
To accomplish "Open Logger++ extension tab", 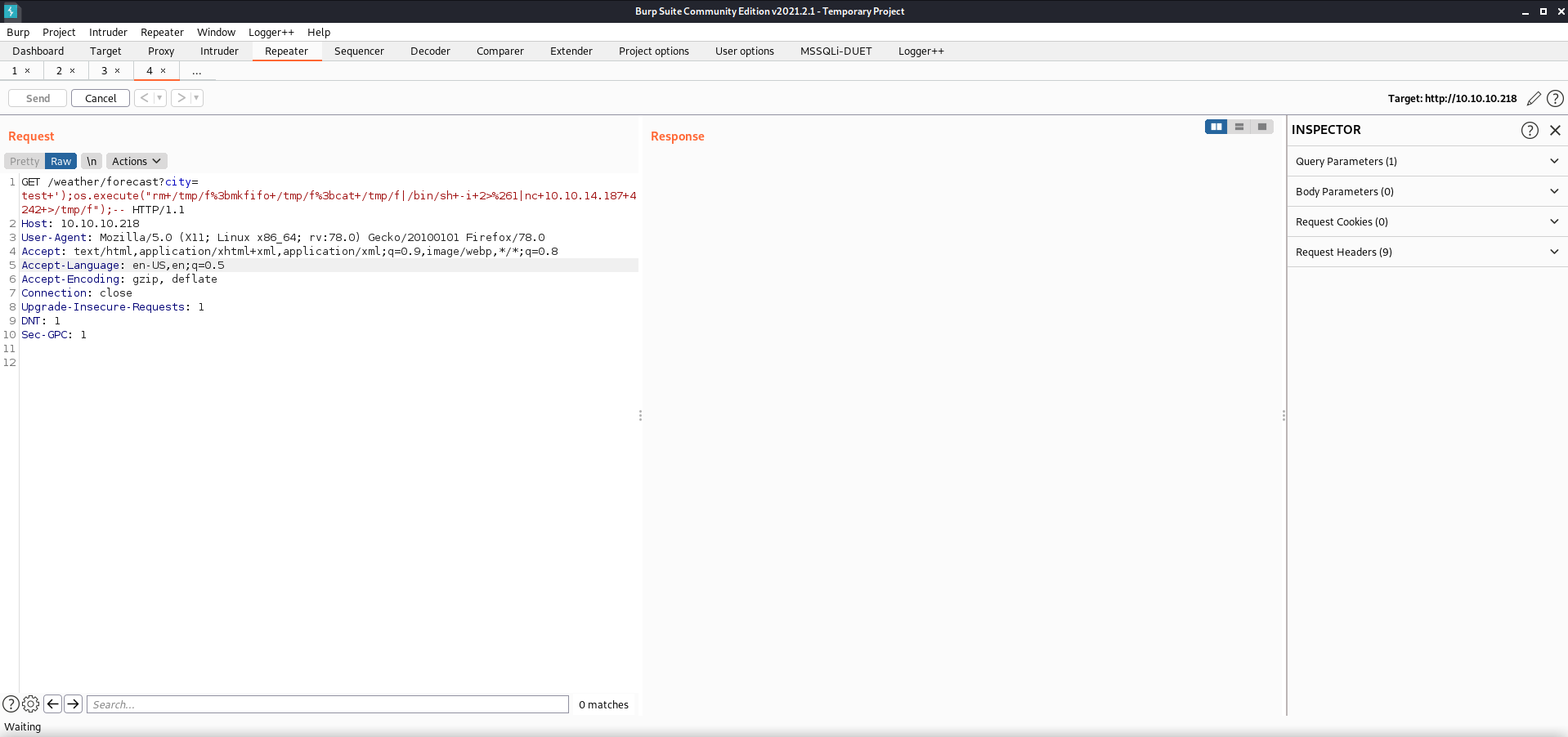I will click(x=921, y=51).
